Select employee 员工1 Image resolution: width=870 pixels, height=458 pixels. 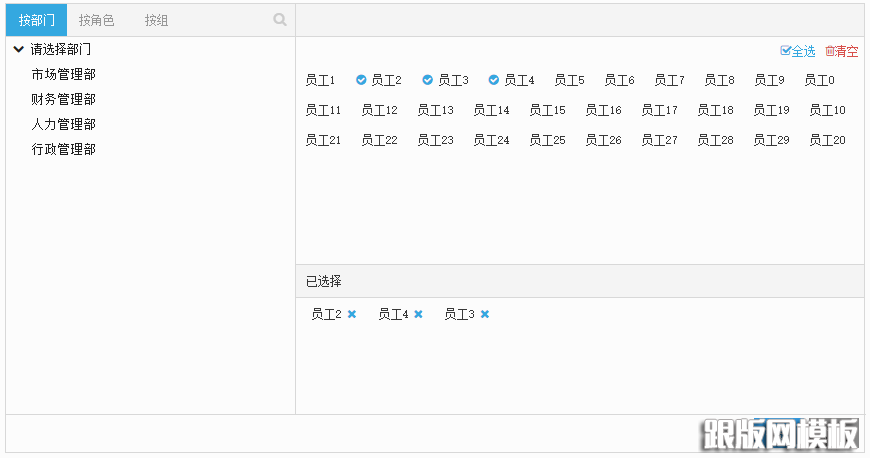click(320, 80)
